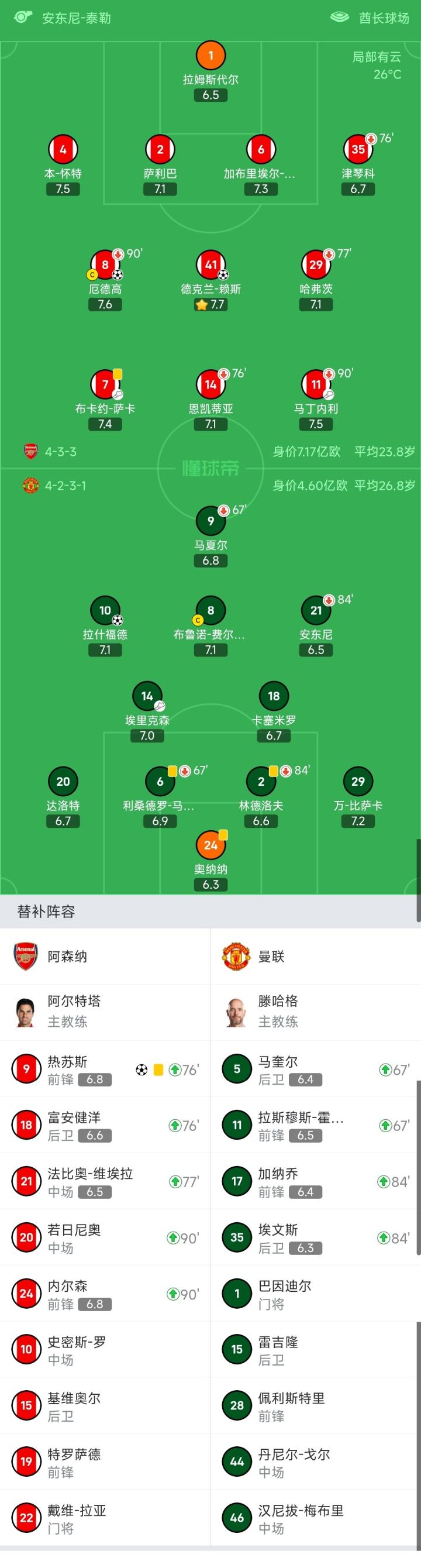The height and width of the screenshot is (1568, 421).
Task: Click the stadium icon beside 酋长球场
Action: pyautogui.click(x=340, y=17)
